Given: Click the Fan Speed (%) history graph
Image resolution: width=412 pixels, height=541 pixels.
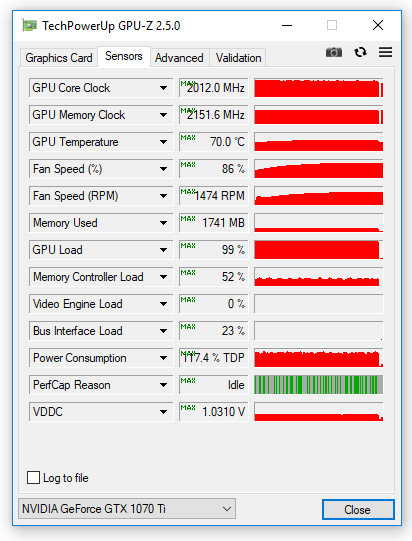Looking at the screenshot, I should click(x=318, y=169).
